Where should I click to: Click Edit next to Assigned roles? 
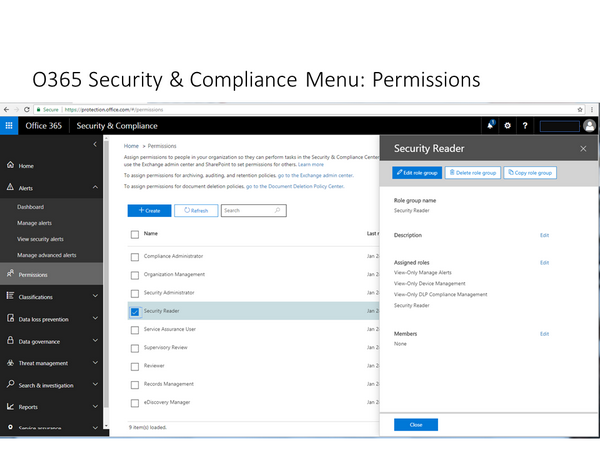pyautogui.click(x=545, y=262)
